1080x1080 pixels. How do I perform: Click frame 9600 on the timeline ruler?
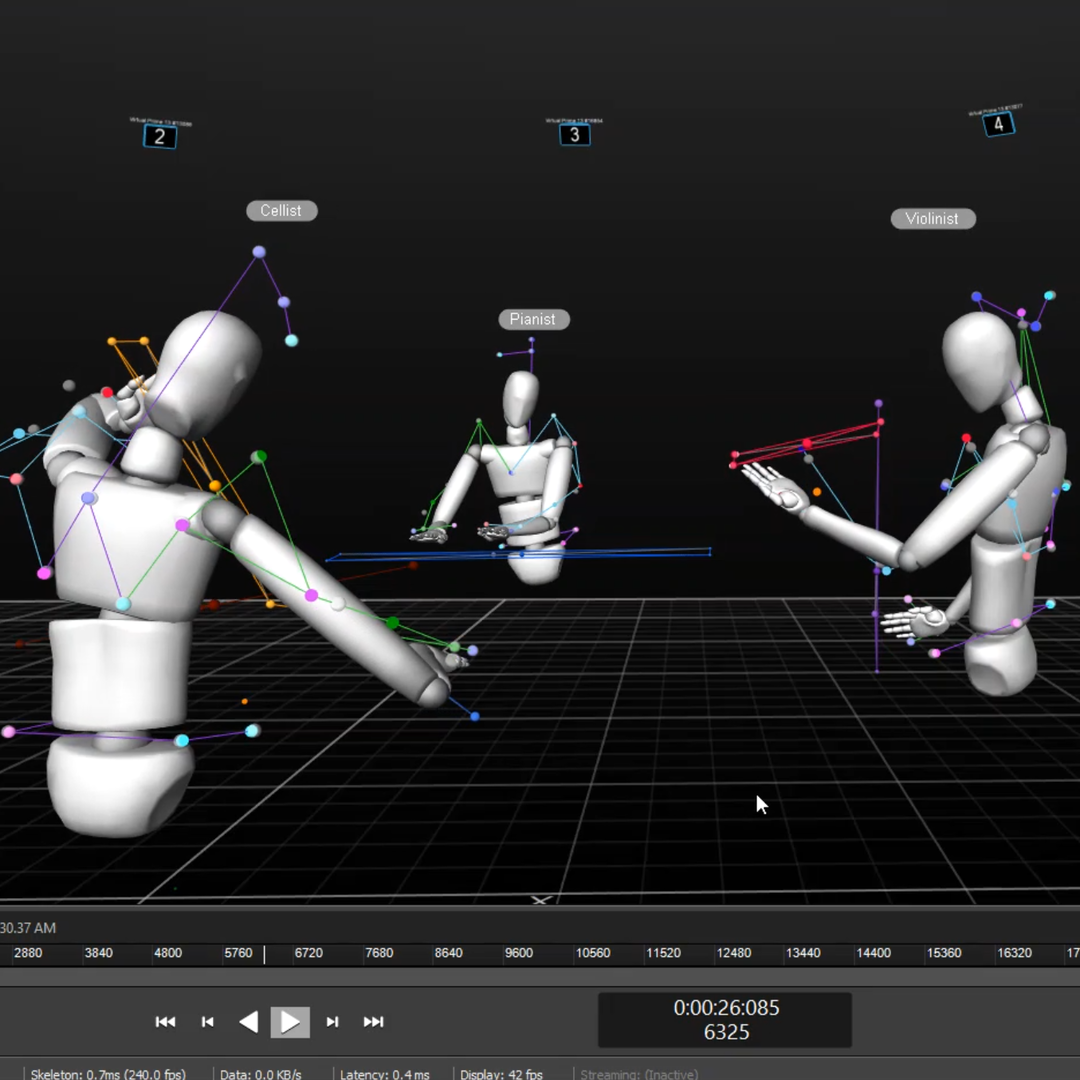pyautogui.click(x=518, y=953)
